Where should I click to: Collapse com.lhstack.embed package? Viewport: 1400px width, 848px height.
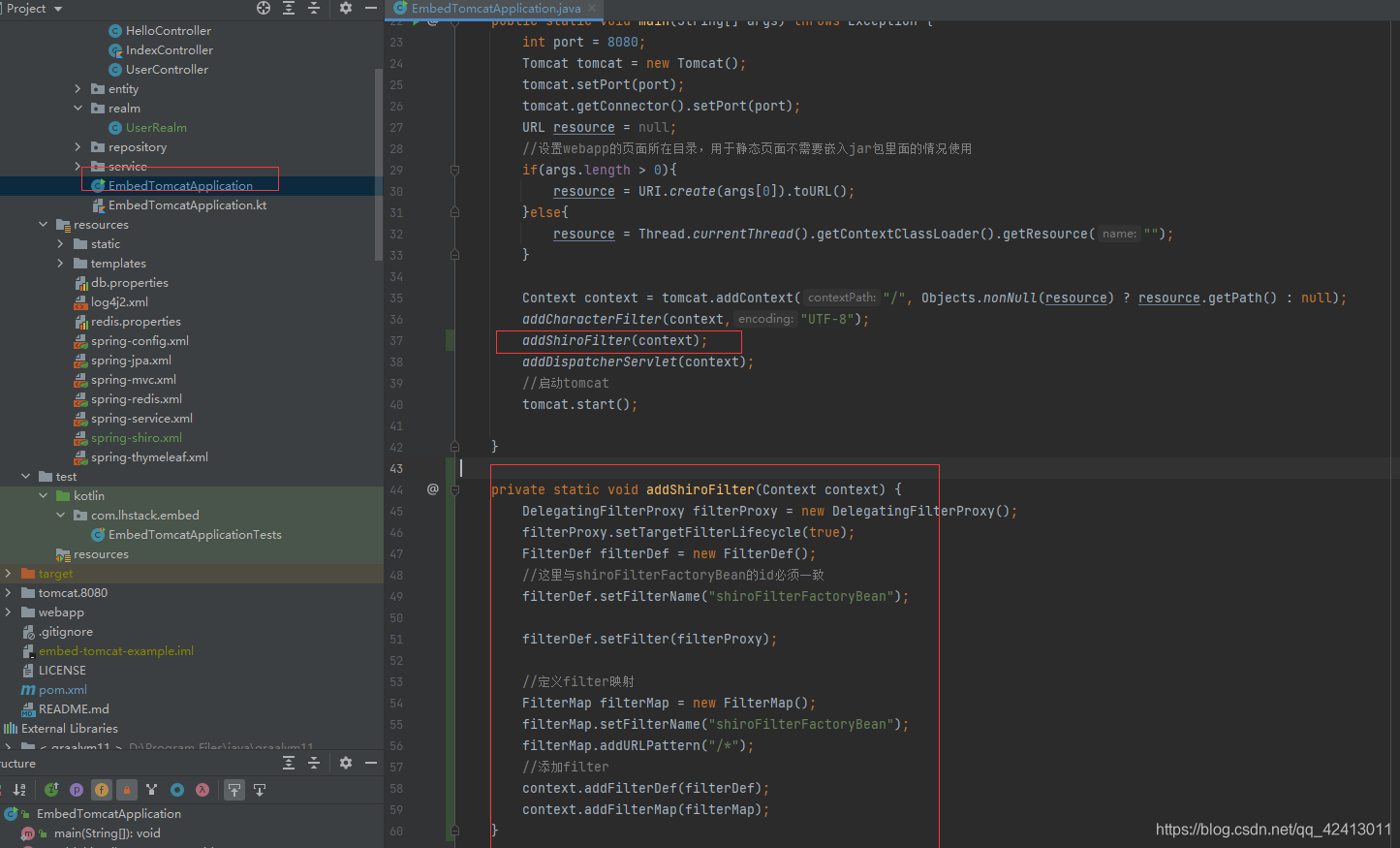pyautogui.click(x=61, y=516)
